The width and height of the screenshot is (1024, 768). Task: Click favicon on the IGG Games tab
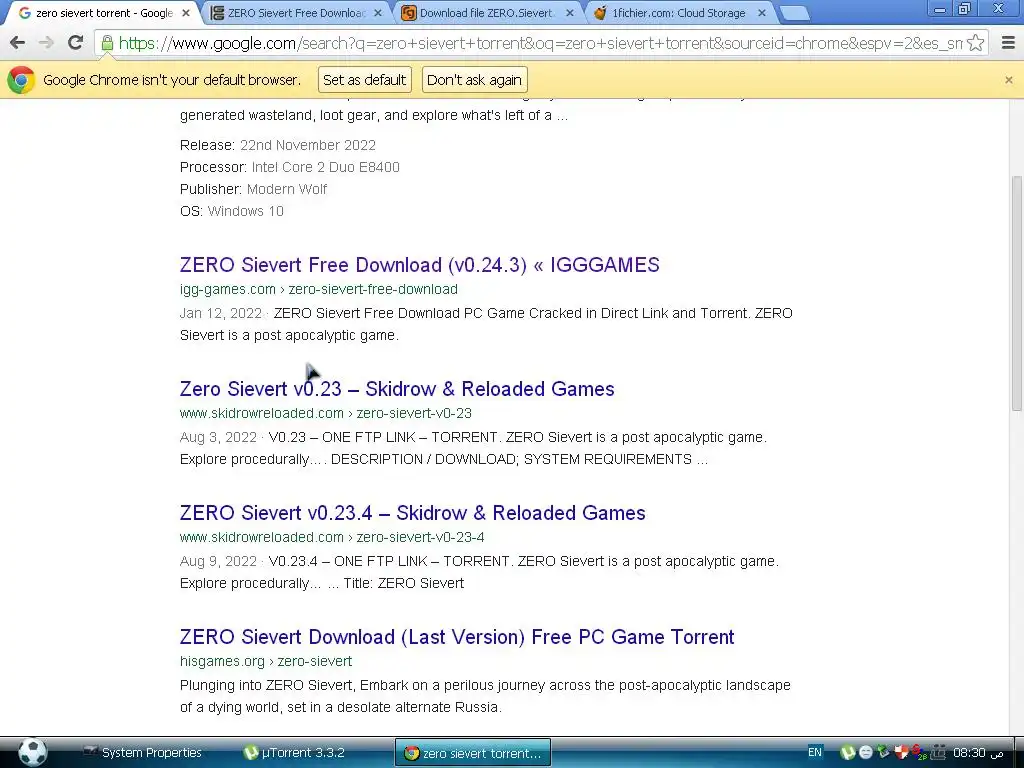click(x=217, y=13)
